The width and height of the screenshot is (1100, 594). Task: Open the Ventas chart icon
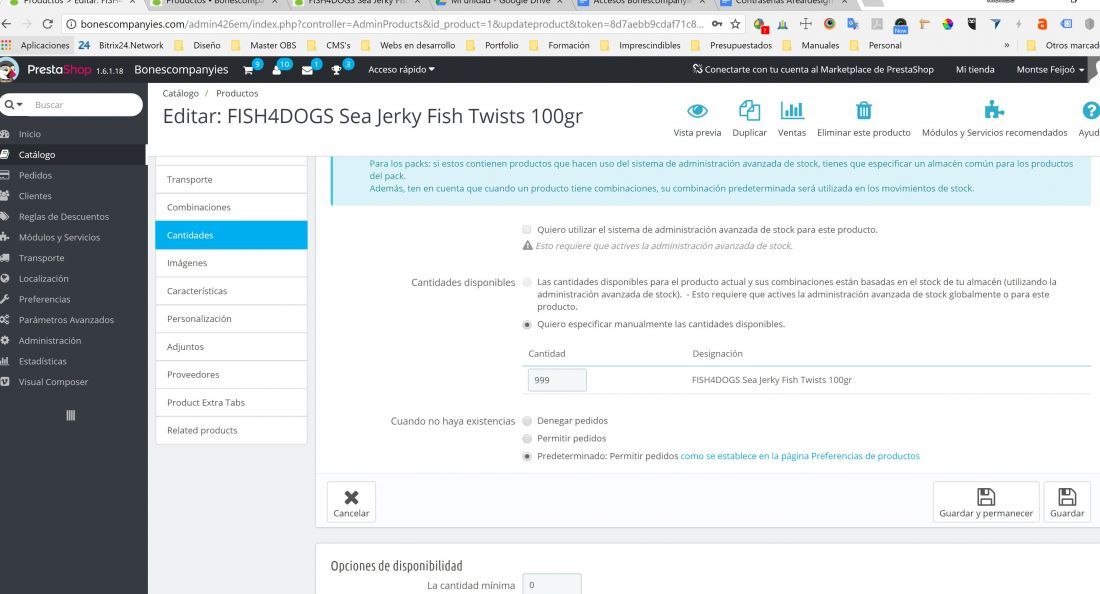click(x=792, y=111)
